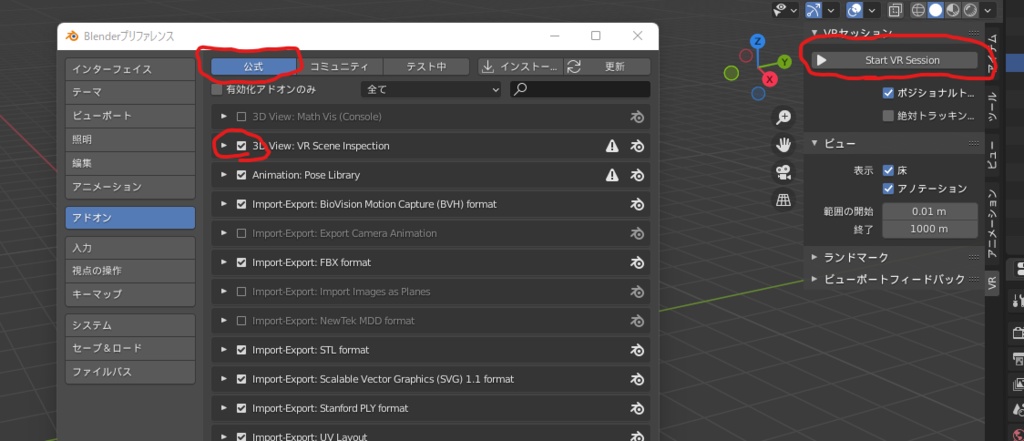This screenshot has width=1024, height=441.
Task: Click the Start VR Session button
Action: pyautogui.click(x=894, y=60)
